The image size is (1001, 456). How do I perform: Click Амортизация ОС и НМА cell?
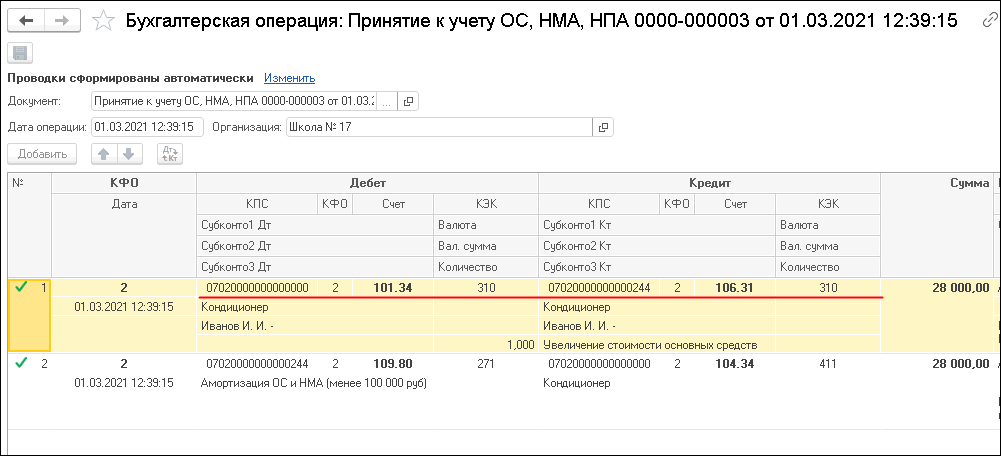(x=315, y=384)
